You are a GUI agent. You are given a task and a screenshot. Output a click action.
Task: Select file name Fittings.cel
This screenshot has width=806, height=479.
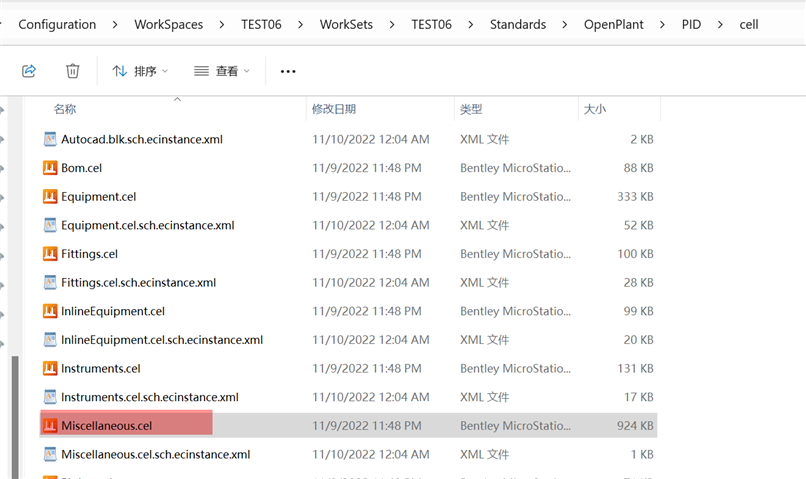pyautogui.click(x=89, y=254)
